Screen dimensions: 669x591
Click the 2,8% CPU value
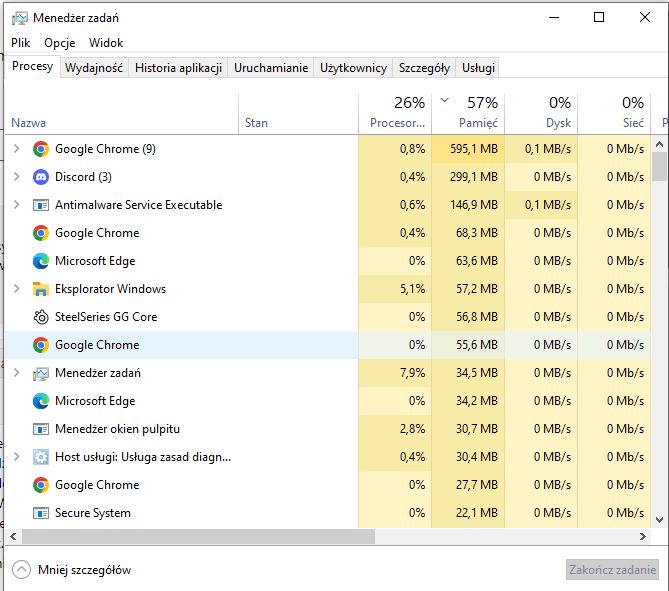tap(413, 429)
